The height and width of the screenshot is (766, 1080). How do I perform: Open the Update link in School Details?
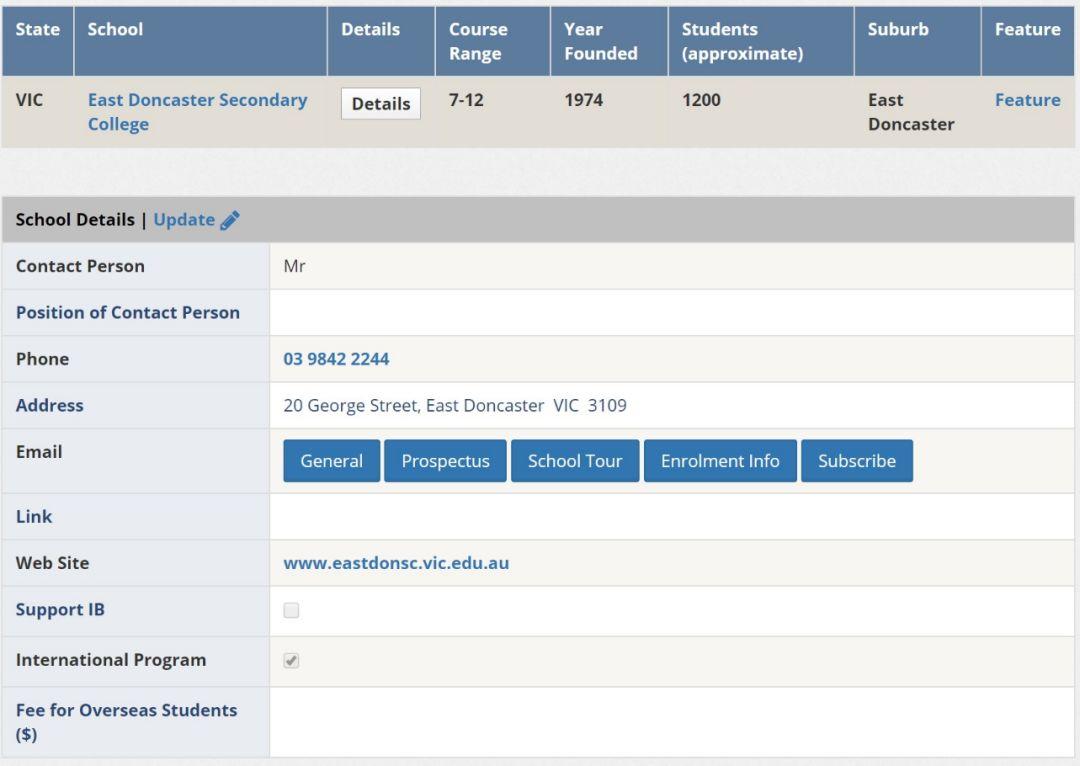[184, 220]
